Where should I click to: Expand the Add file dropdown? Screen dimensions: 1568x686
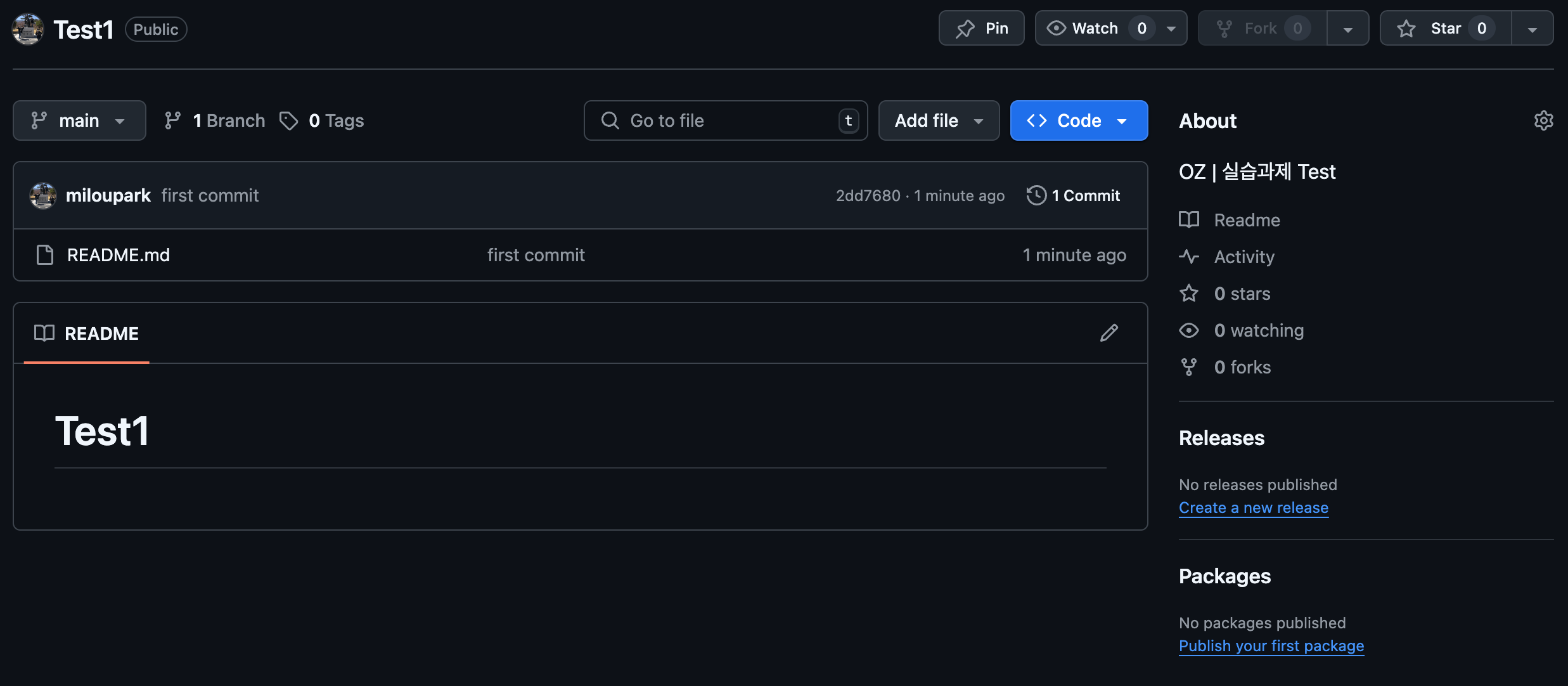click(939, 120)
